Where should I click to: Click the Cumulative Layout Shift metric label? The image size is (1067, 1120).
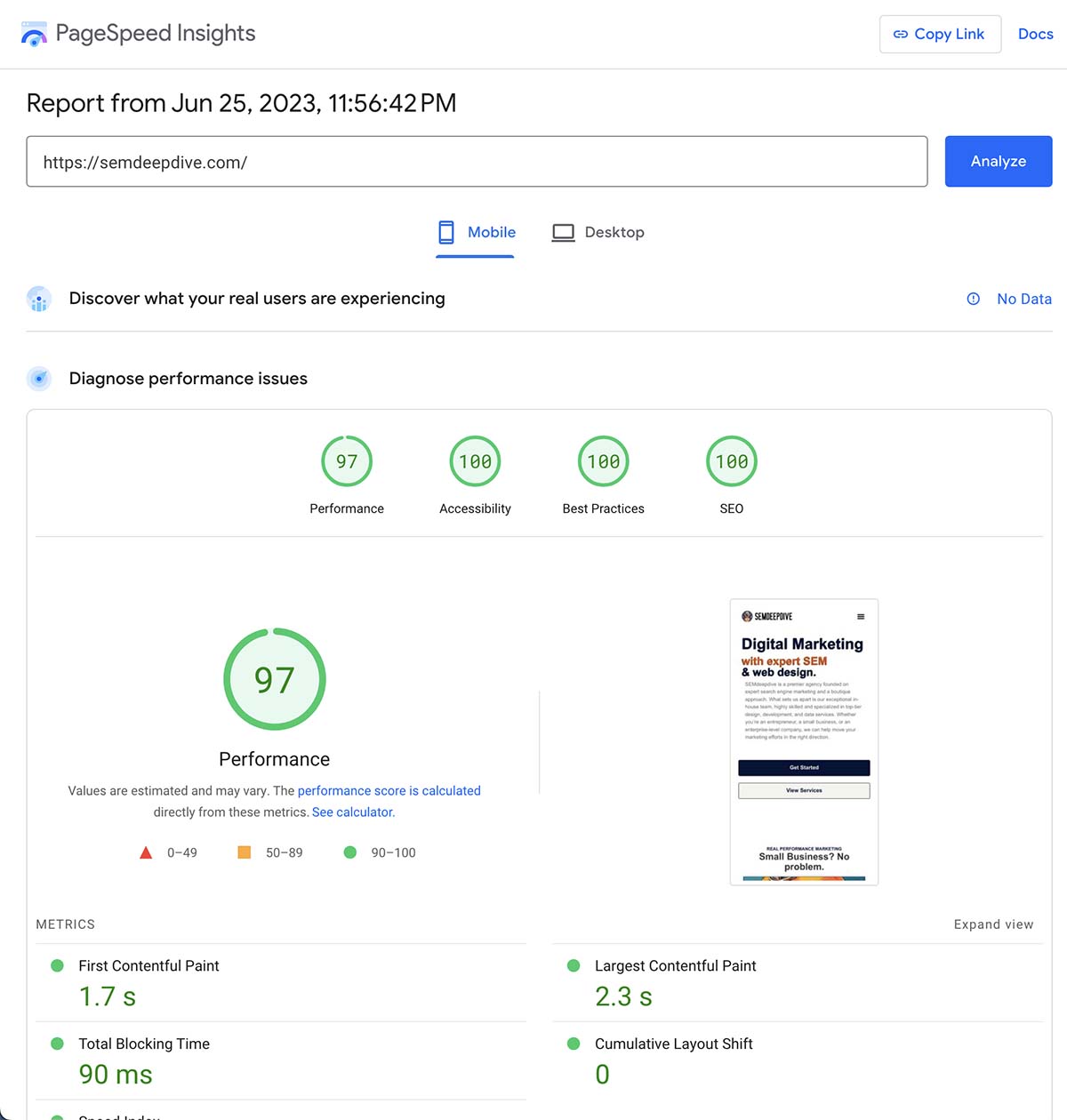pos(674,1044)
